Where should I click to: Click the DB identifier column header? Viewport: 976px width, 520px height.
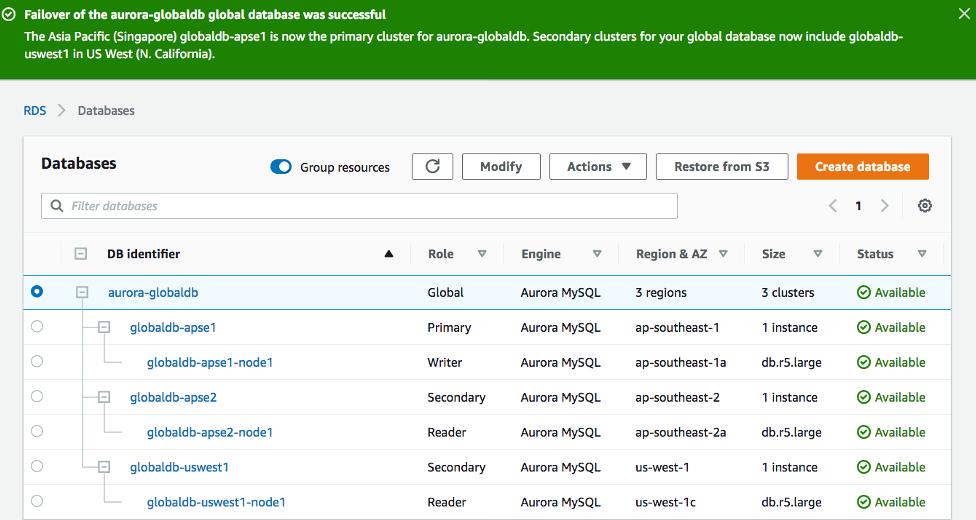143,253
